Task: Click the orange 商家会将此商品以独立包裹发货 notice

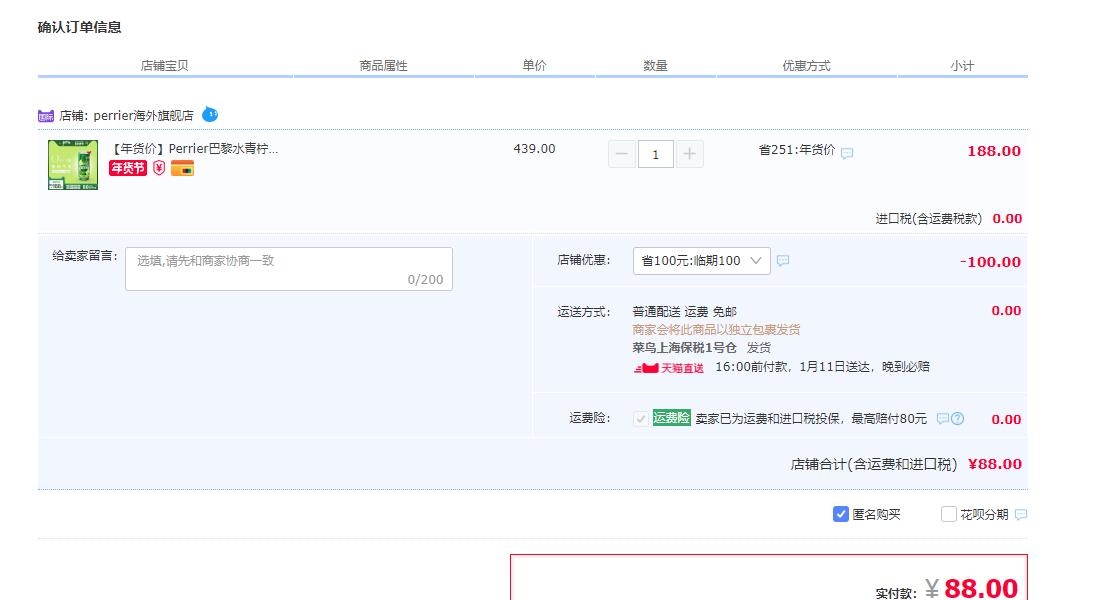Action: (x=717, y=330)
